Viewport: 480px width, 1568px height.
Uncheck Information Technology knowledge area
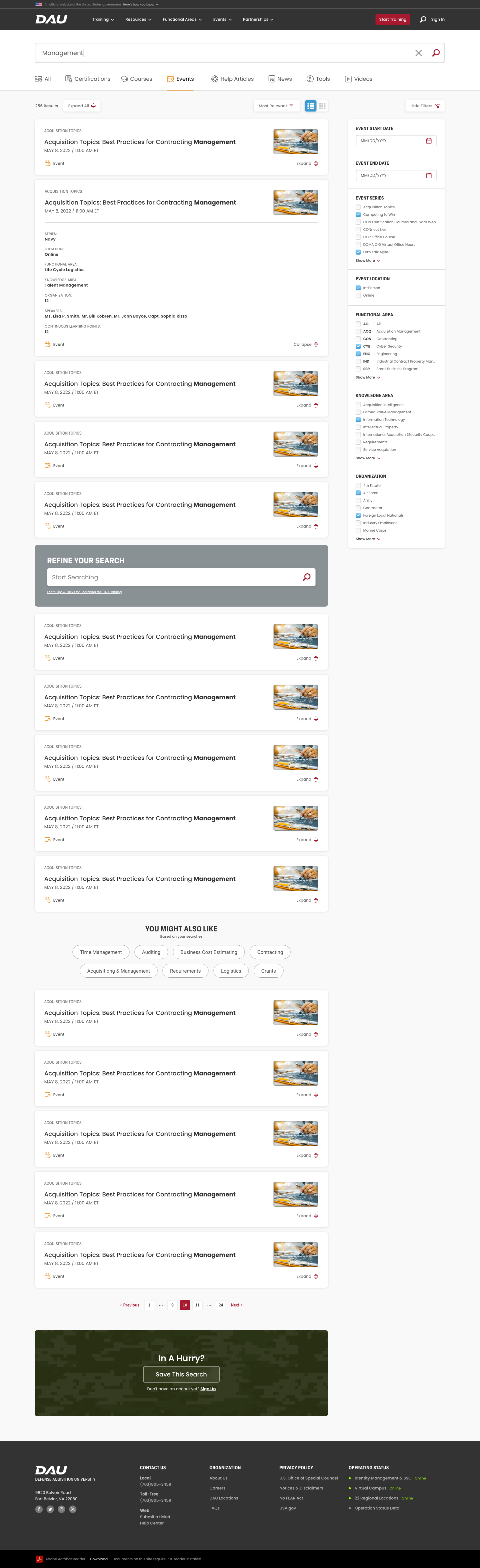(358, 419)
